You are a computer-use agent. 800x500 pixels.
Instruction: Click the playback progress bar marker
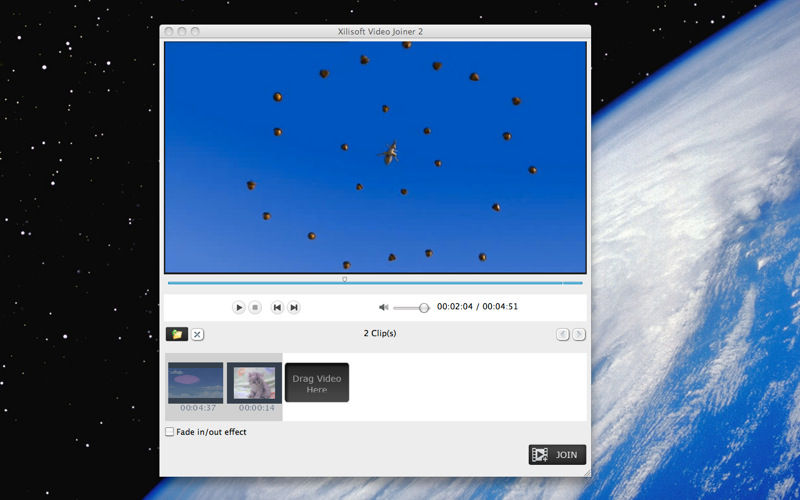point(344,280)
